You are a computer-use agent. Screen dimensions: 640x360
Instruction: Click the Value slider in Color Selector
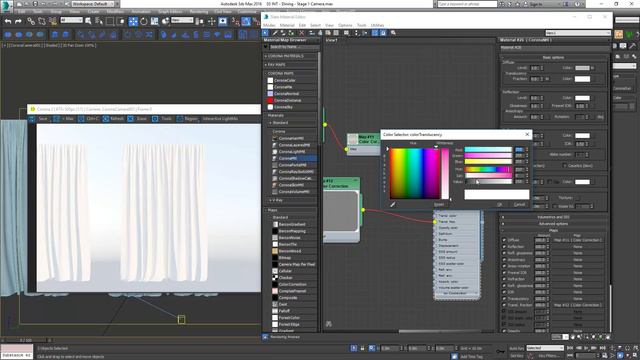488,181
